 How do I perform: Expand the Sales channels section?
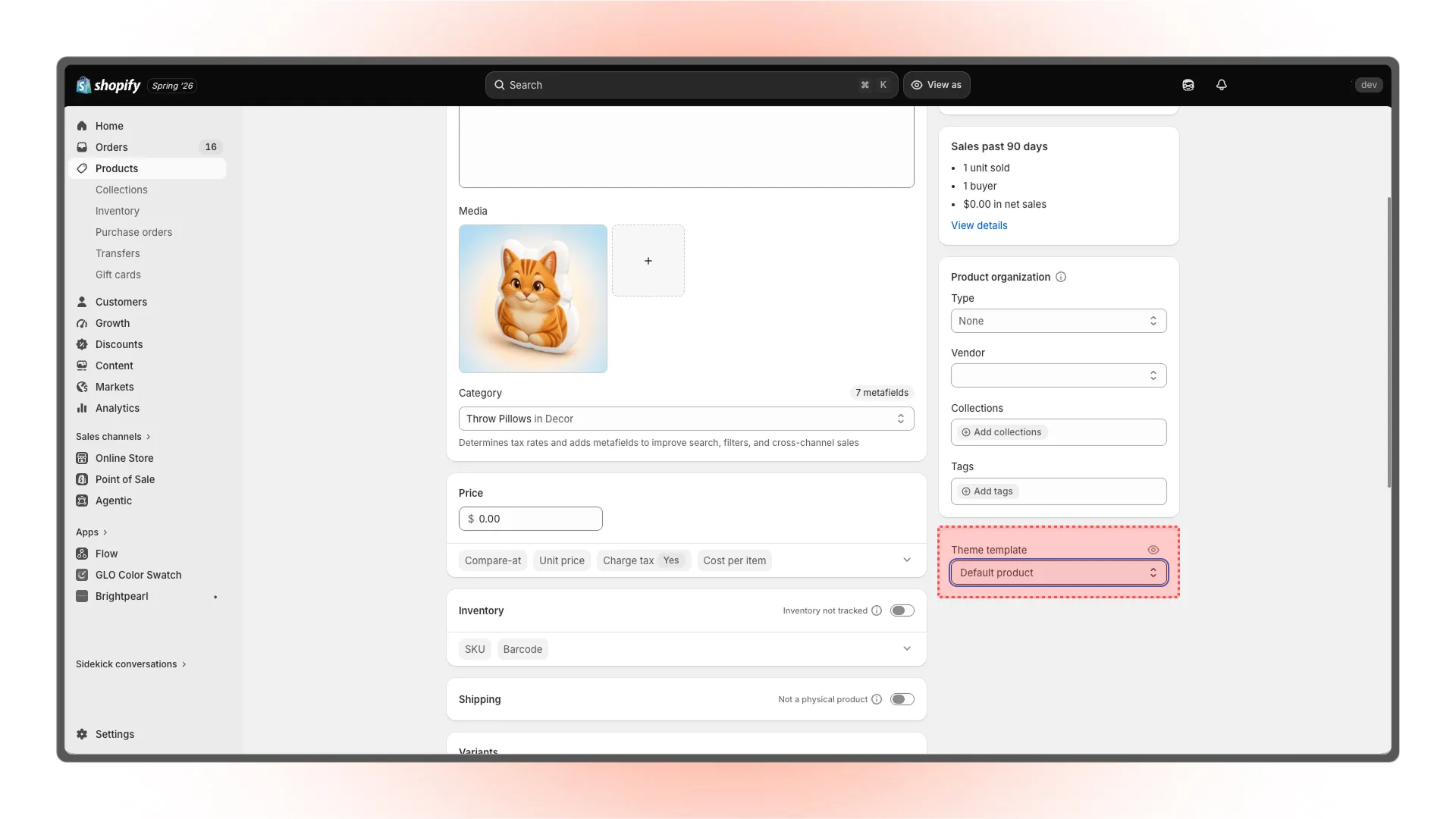[114, 437]
